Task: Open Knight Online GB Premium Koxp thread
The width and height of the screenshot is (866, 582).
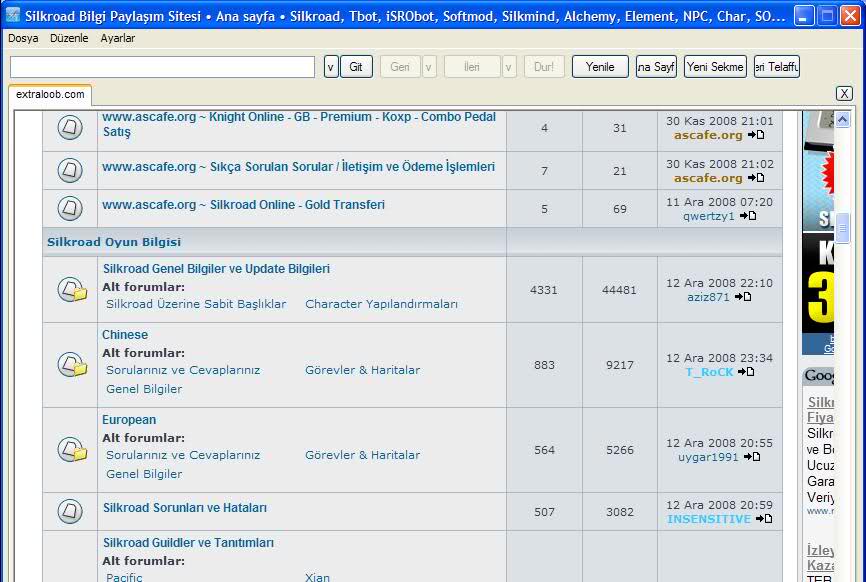Action: pos(299,124)
